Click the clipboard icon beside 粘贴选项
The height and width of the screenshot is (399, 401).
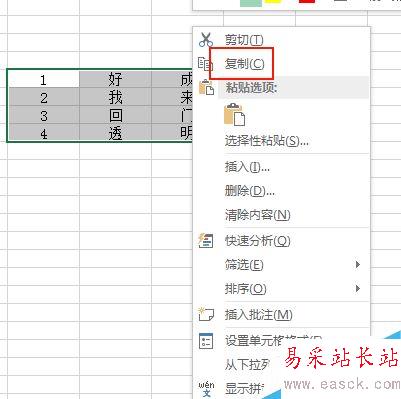pyautogui.click(x=206, y=88)
